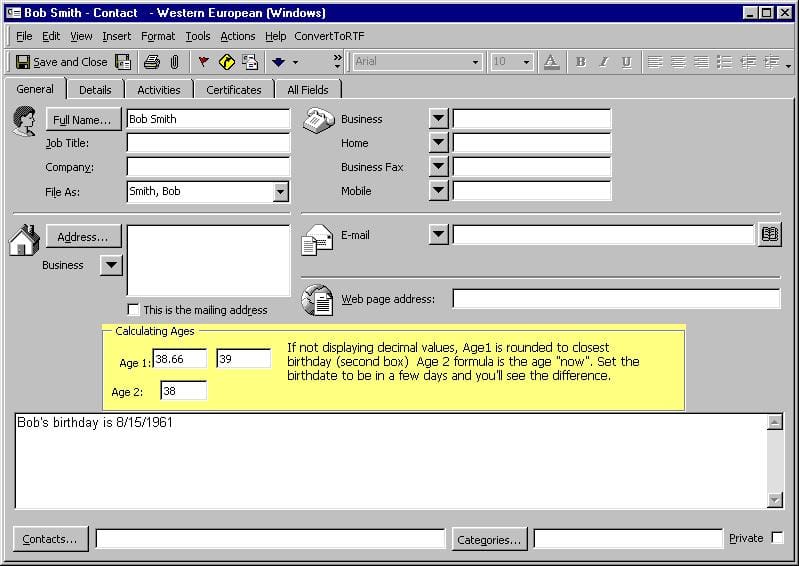
Task: Click the Web page address field
Action: coord(616,299)
